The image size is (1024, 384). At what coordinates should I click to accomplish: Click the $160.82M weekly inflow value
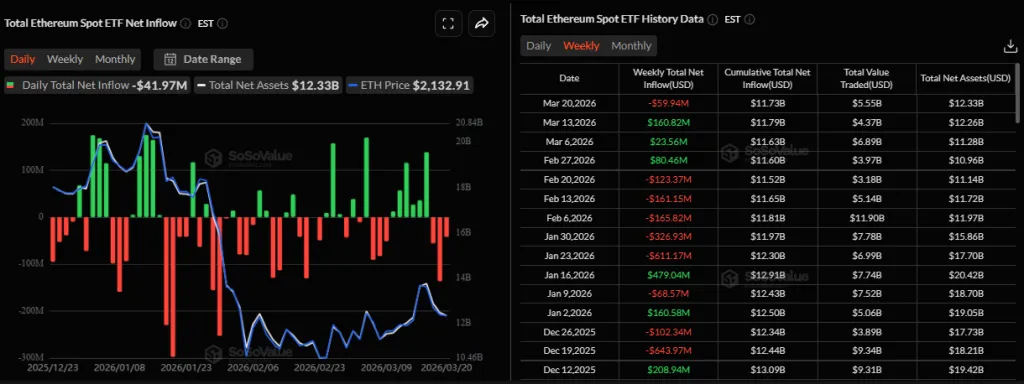(667, 122)
